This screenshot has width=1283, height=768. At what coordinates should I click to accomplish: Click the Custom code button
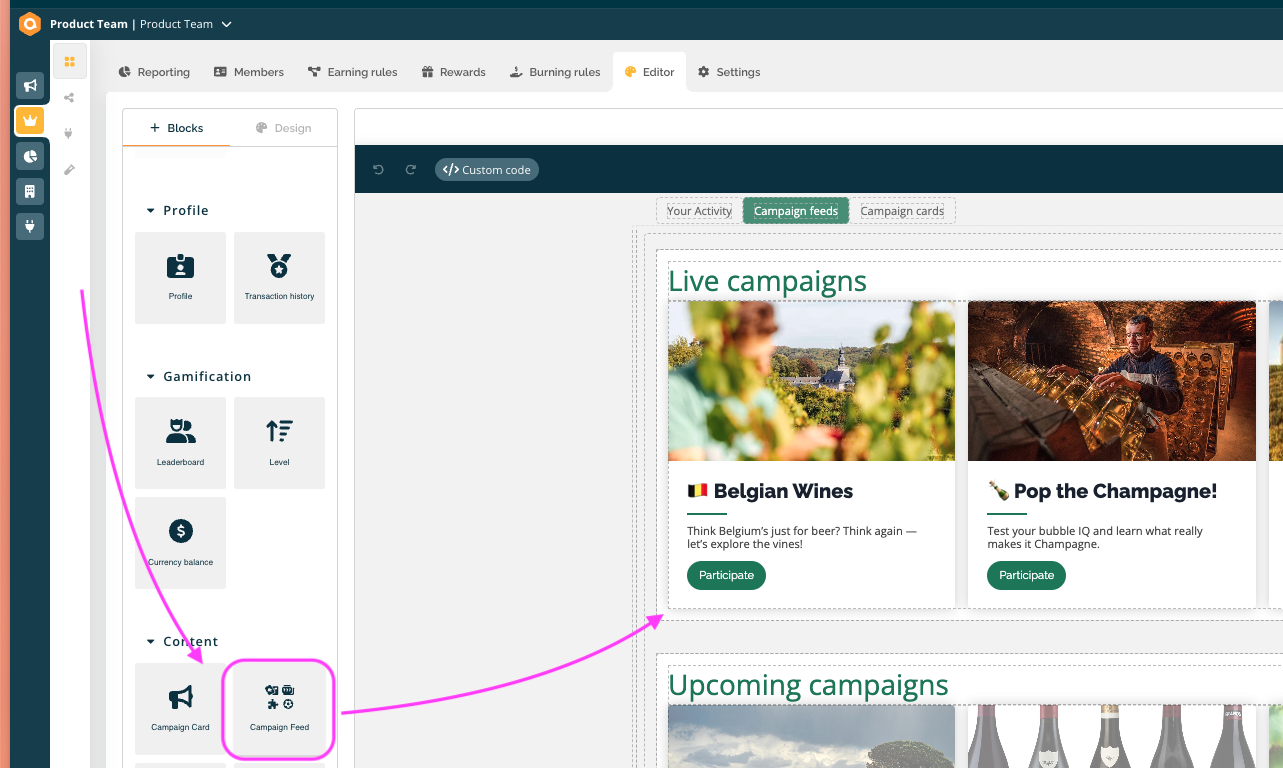click(487, 170)
